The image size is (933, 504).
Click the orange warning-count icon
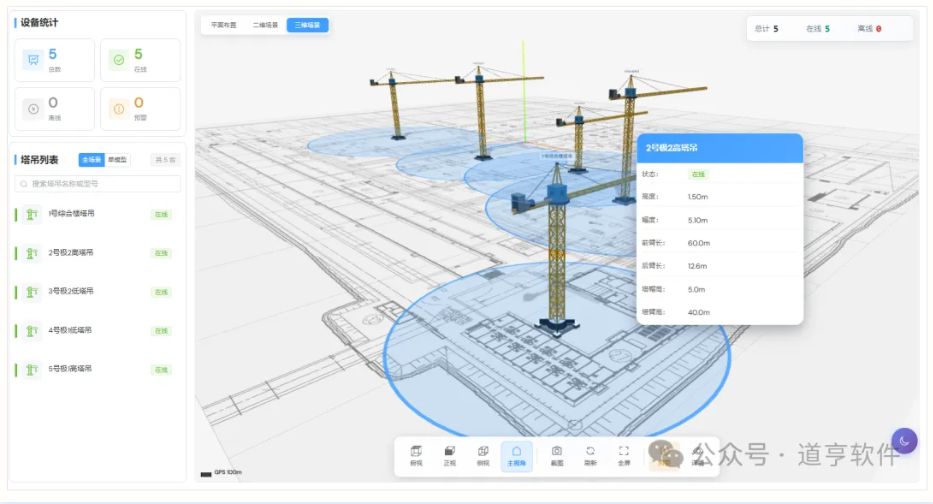(x=118, y=109)
